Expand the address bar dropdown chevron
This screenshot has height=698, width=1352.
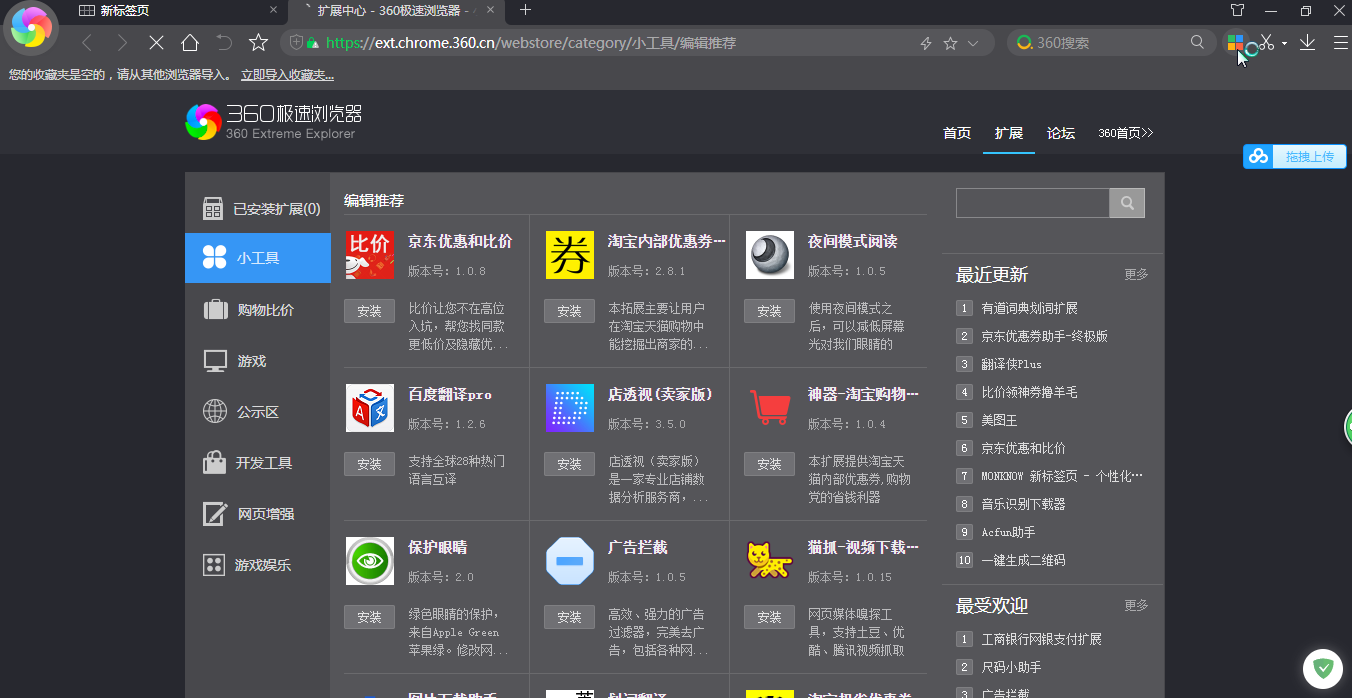click(973, 43)
